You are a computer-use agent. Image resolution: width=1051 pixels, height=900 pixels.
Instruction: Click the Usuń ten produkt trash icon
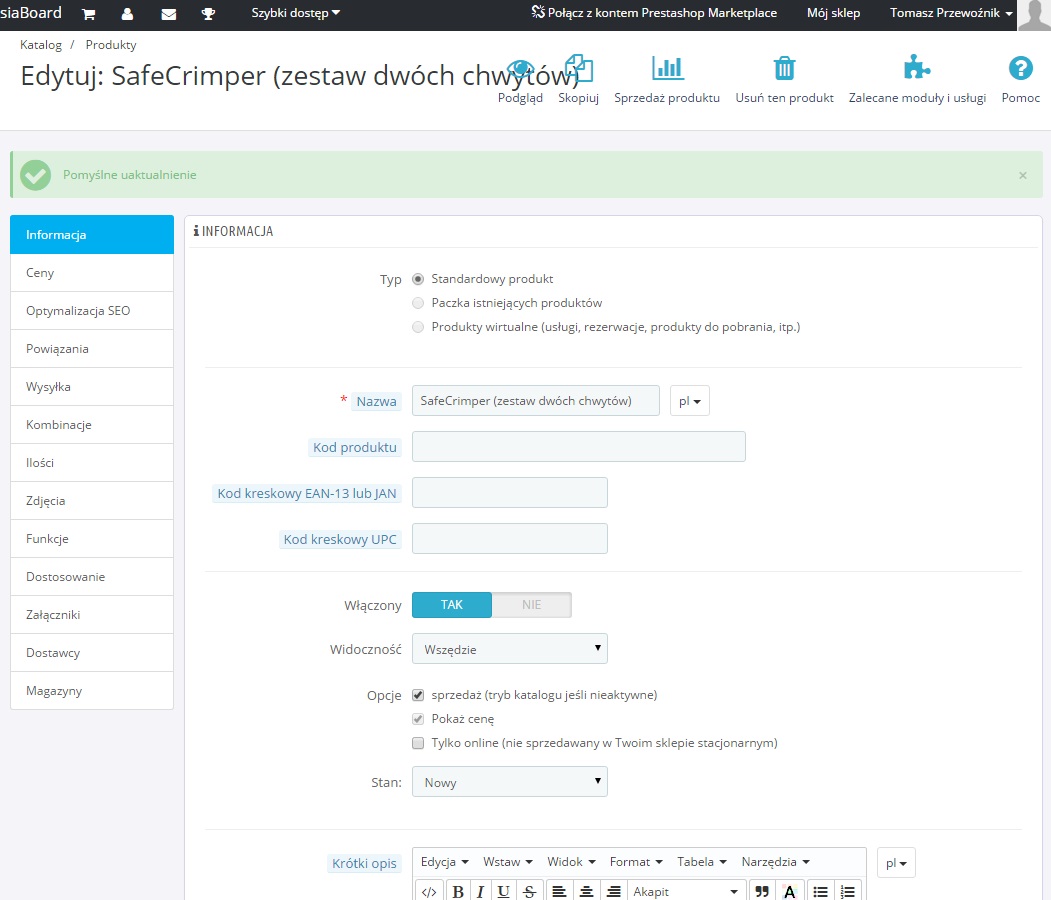784,68
